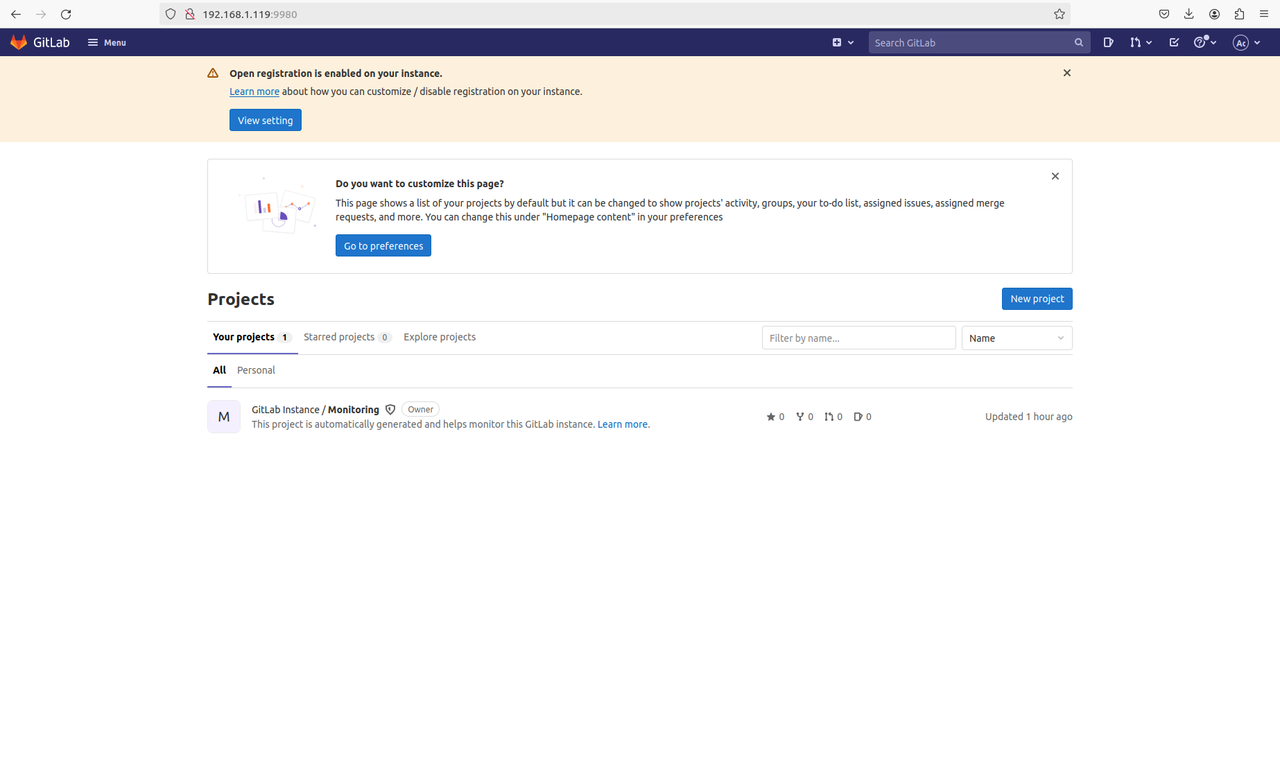
Task: Click the help question mark icon
Action: tap(1201, 42)
